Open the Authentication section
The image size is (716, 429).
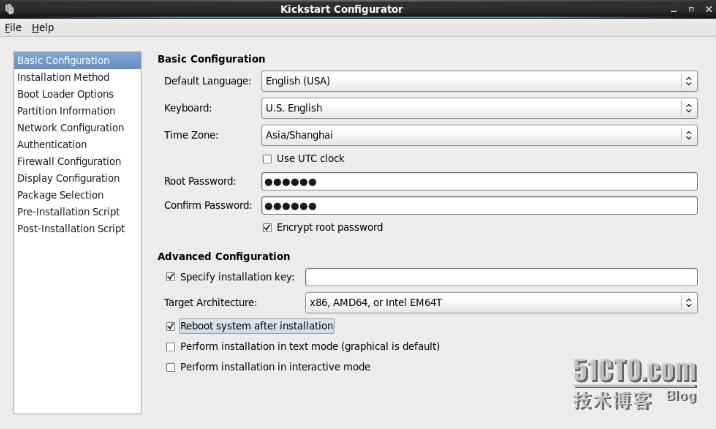pos(77,144)
